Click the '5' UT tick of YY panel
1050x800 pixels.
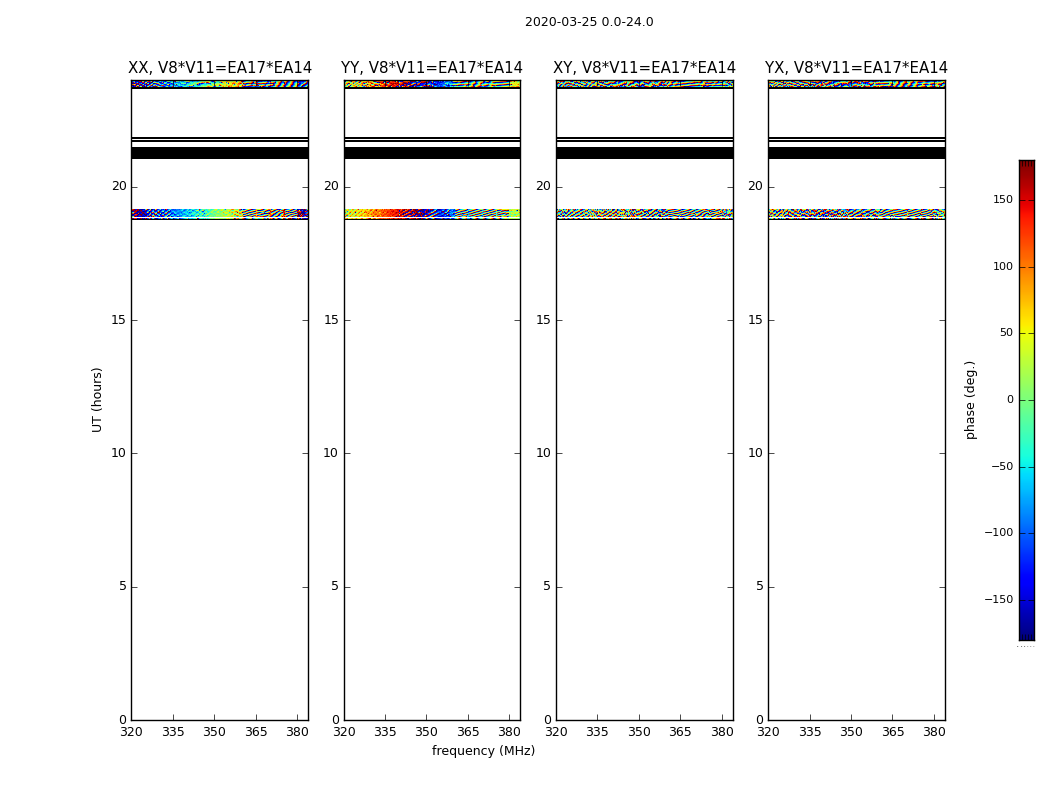click(x=335, y=586)
